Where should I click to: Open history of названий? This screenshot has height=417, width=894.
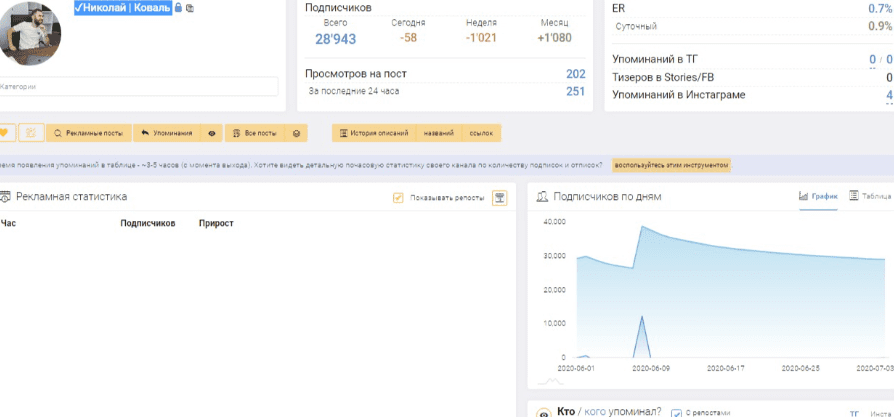[439, 133]
